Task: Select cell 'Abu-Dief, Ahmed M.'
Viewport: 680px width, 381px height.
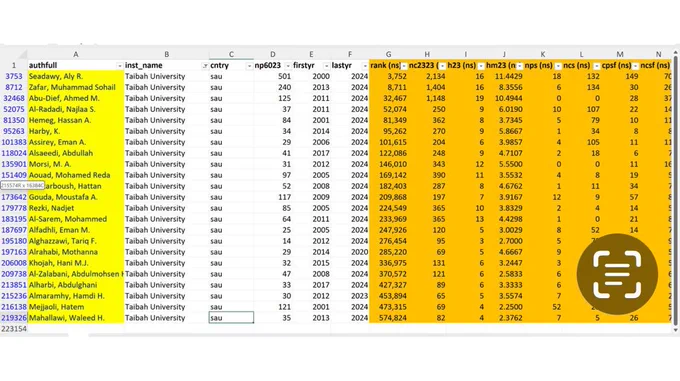Action: 76,98
